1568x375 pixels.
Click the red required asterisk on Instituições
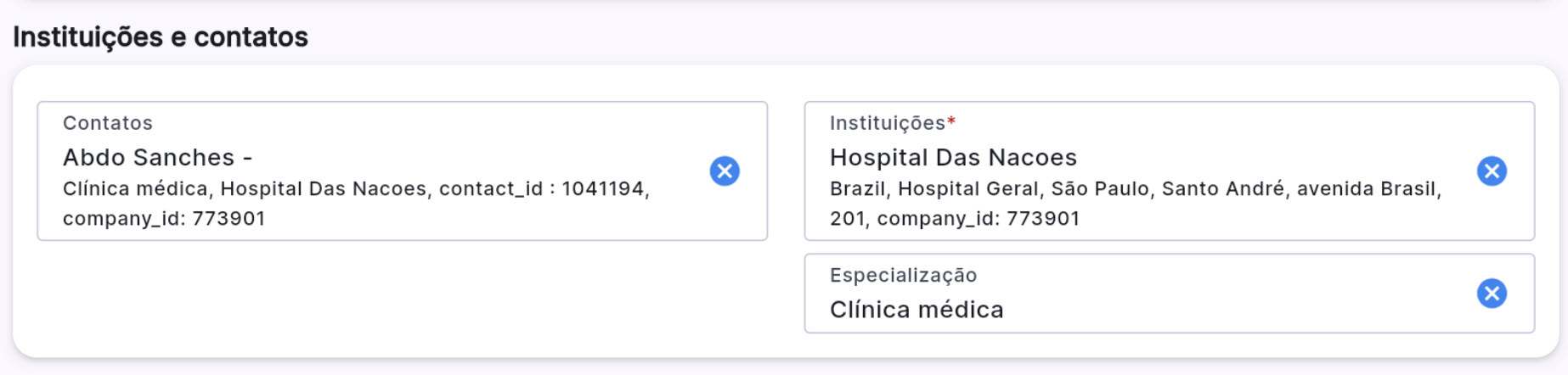(951, 122)
